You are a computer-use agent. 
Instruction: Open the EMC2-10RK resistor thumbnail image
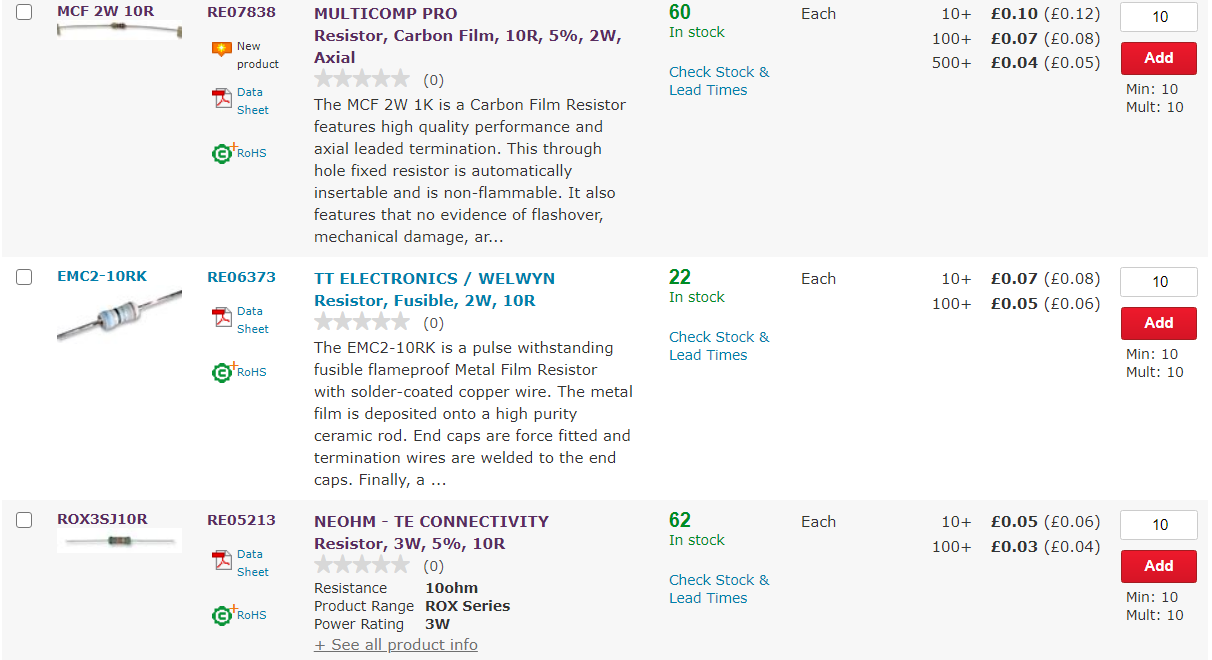point(119,316)
